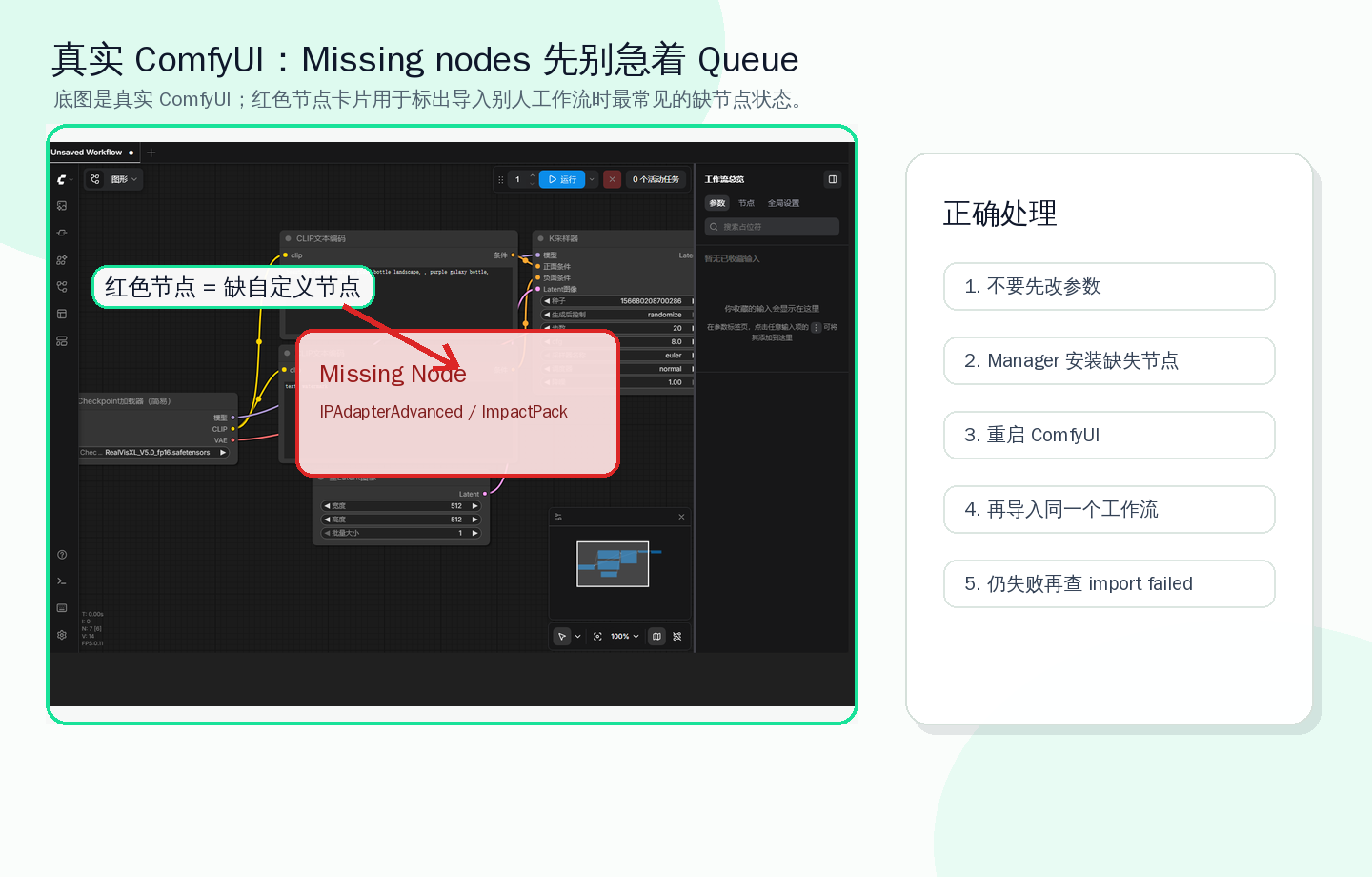Viewport: 1372px width, 877px height.
Task: Open the 0 个活动任务 queue button
Action: point(656,179)
